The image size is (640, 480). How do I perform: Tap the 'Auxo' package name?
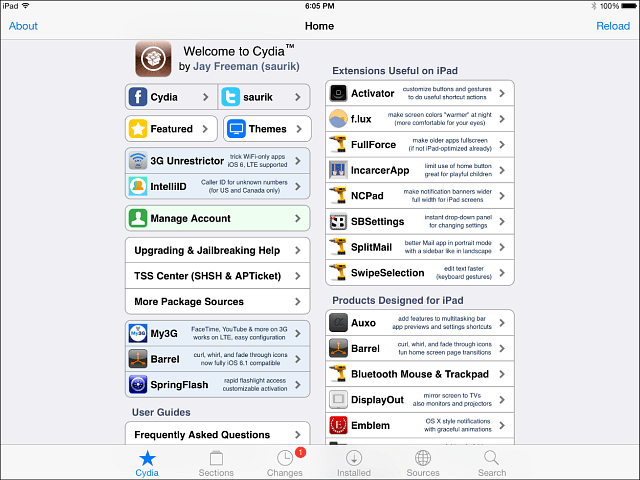point(363,323)
